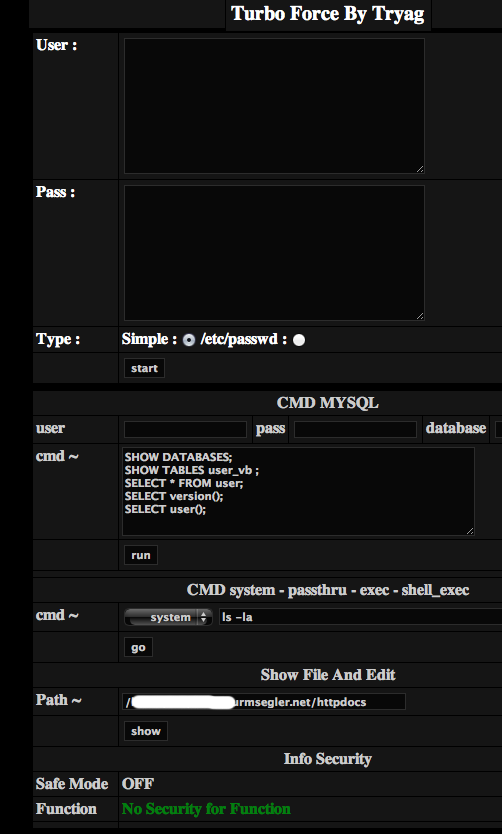Click inside the User list textarea
Image resolution: width=502 pixels, height=834 pixels.
coord(274,106)
